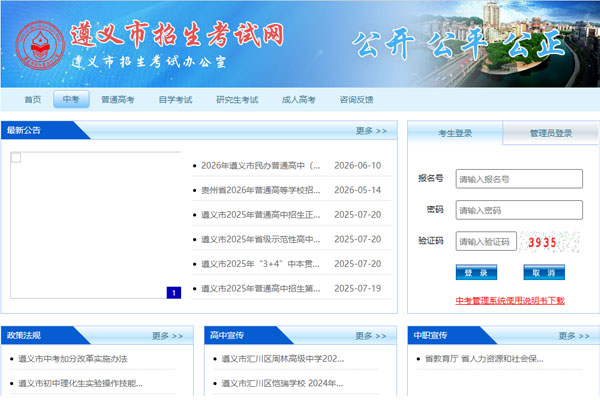600x400 pixels.
Task: Click the 高中宣传 panel header
Action: 227,335
